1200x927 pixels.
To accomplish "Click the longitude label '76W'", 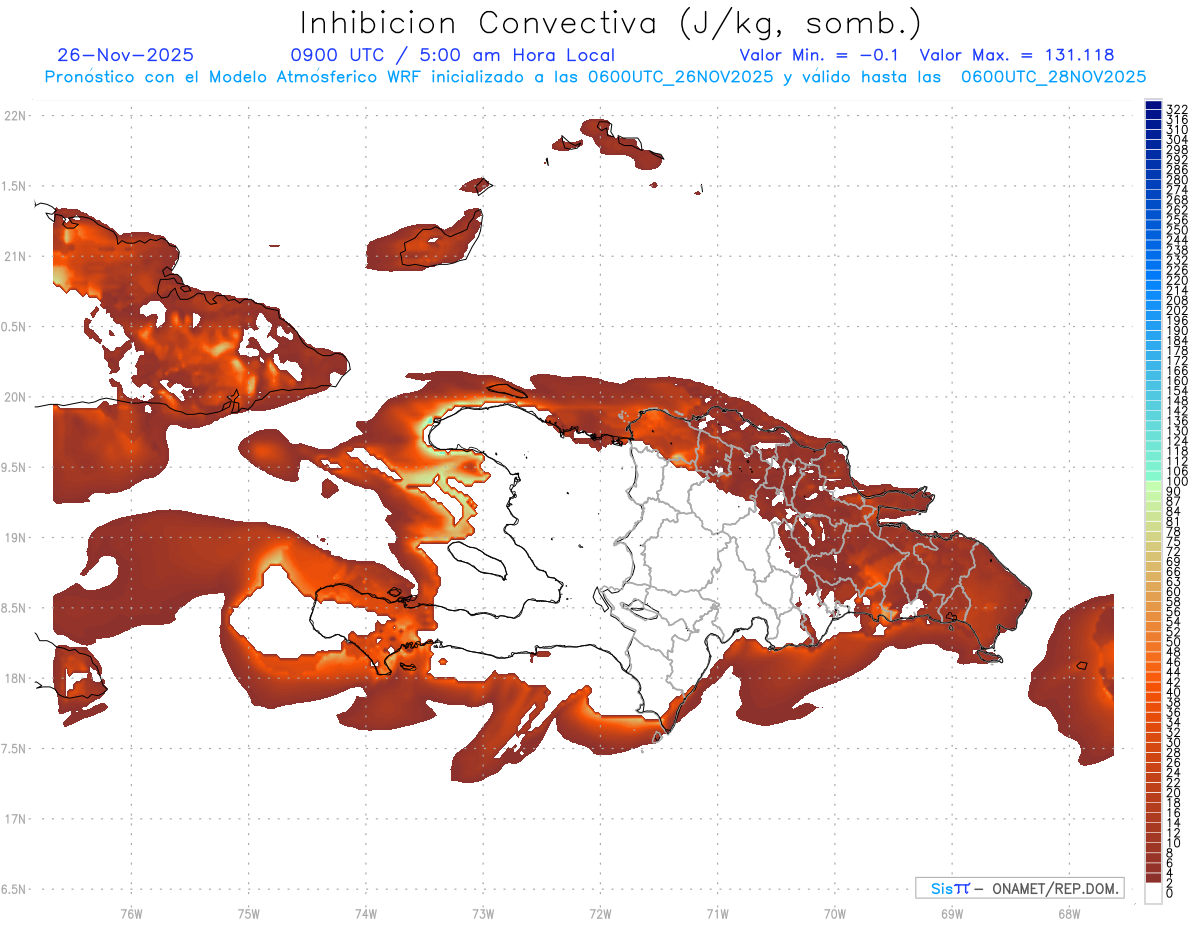I will [x=131, y=913].
